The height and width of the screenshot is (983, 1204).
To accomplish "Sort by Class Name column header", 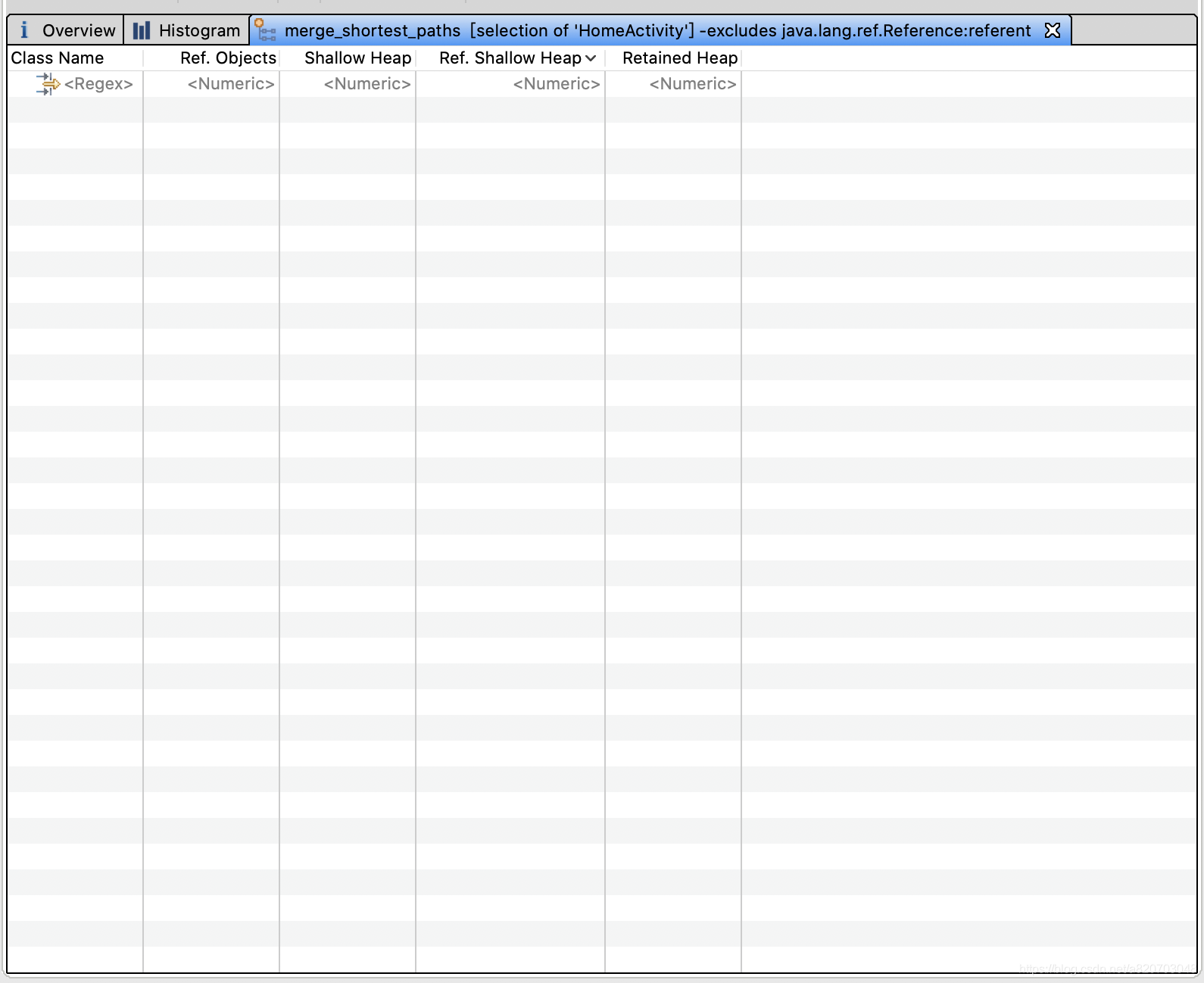I will tap(75, 58).
